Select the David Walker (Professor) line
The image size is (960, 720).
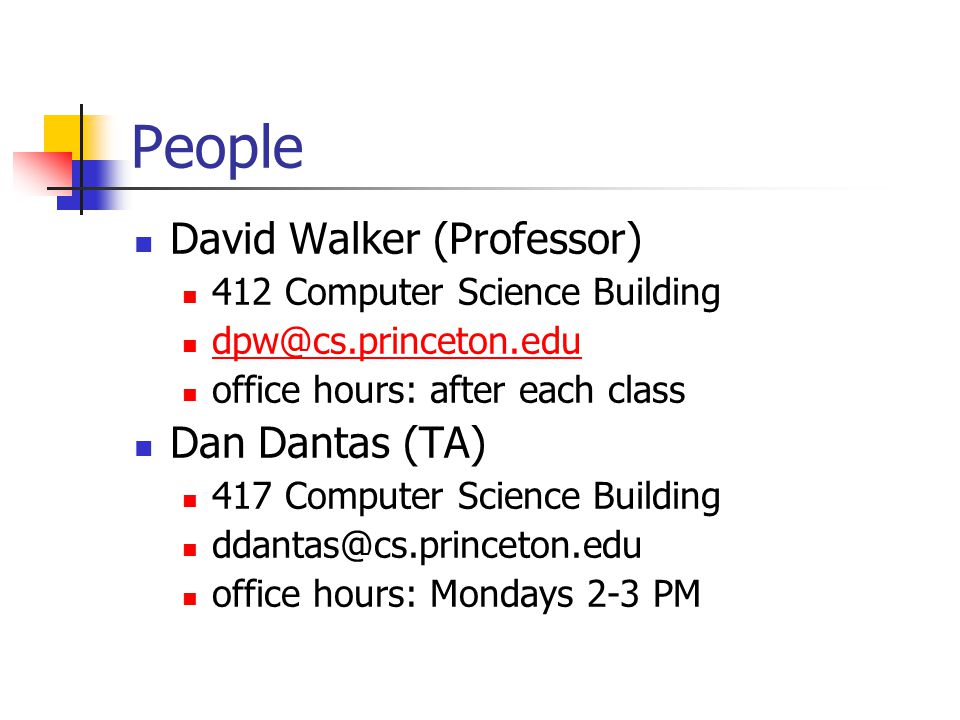(x=406, y=239)
